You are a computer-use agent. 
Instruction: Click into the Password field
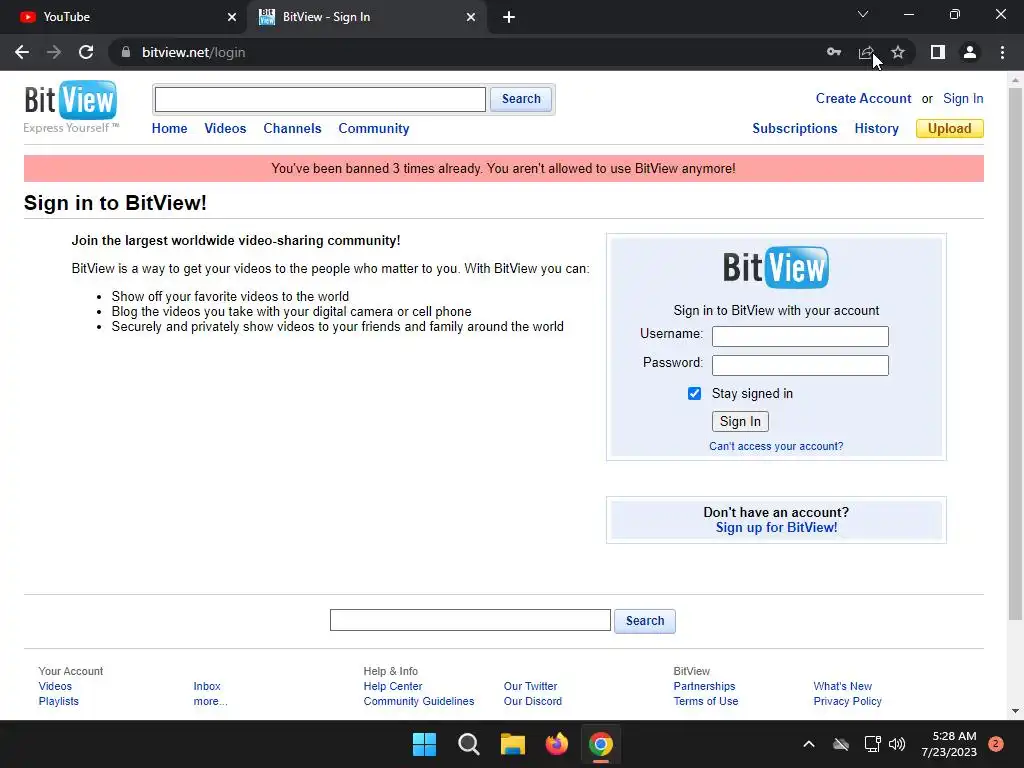click(800, 365)
